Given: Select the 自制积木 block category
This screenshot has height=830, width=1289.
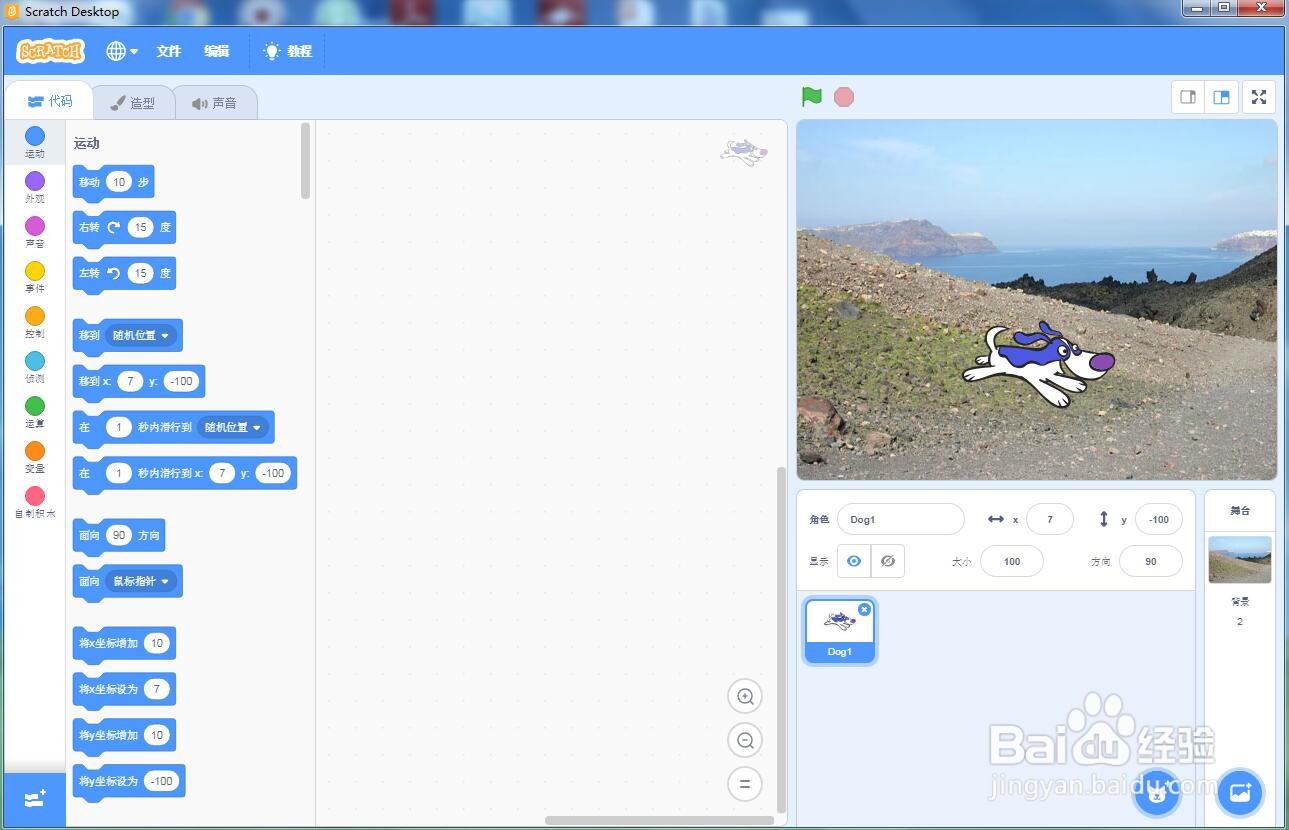Looking at the screenshot, I should 35,502.
